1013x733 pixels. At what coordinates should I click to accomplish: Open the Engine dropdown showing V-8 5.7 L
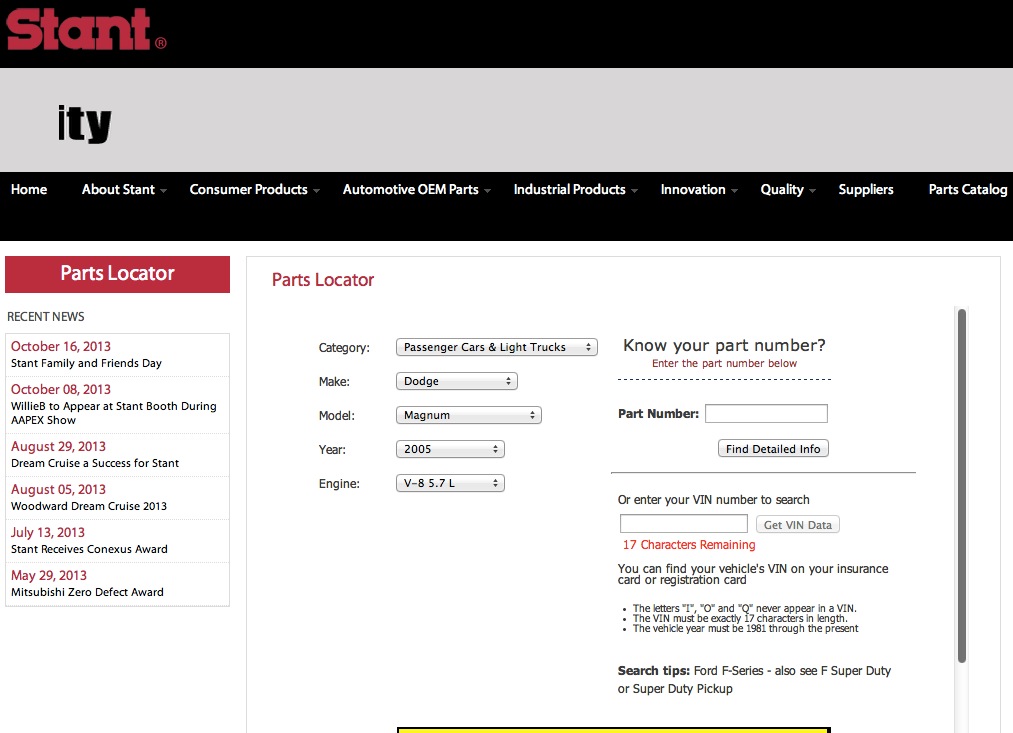[x=450, y=483]
